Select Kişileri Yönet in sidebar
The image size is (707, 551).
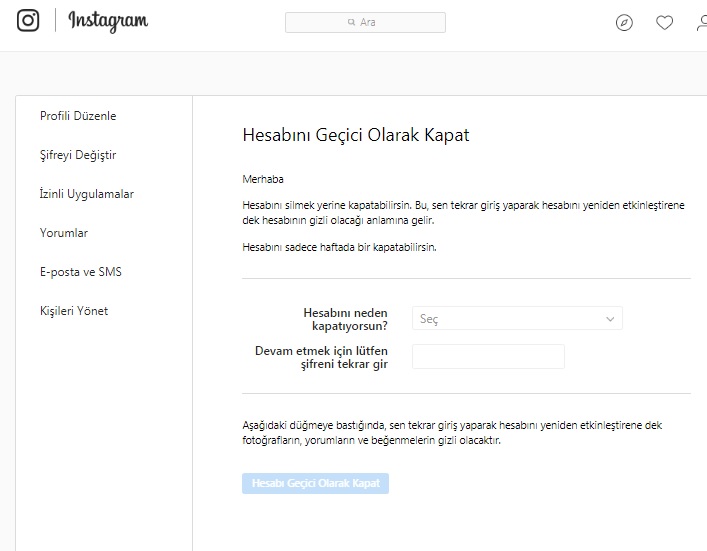pyautogui.click(x=74, y=311)
